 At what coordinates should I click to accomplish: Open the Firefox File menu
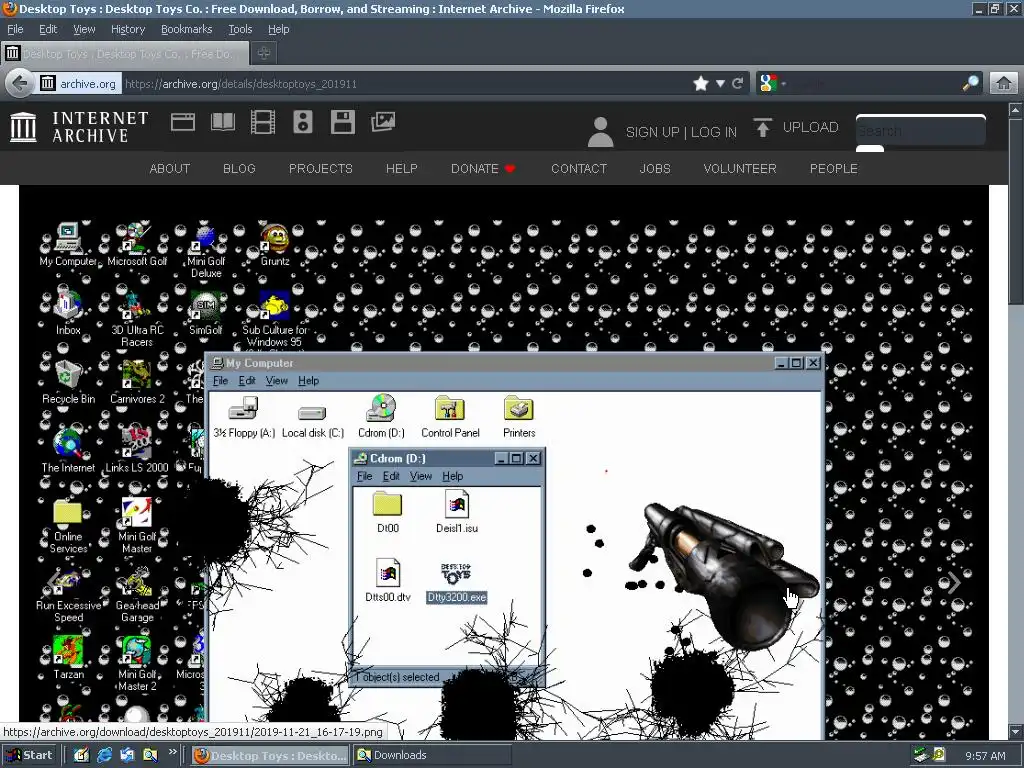15,29
